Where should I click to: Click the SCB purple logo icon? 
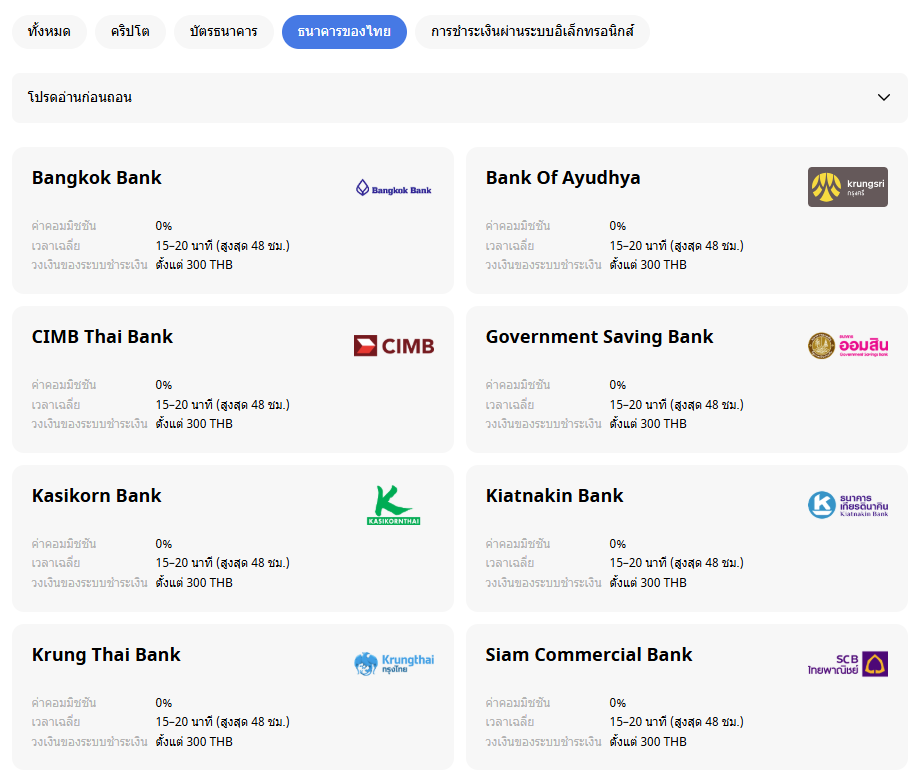(847, 664)
